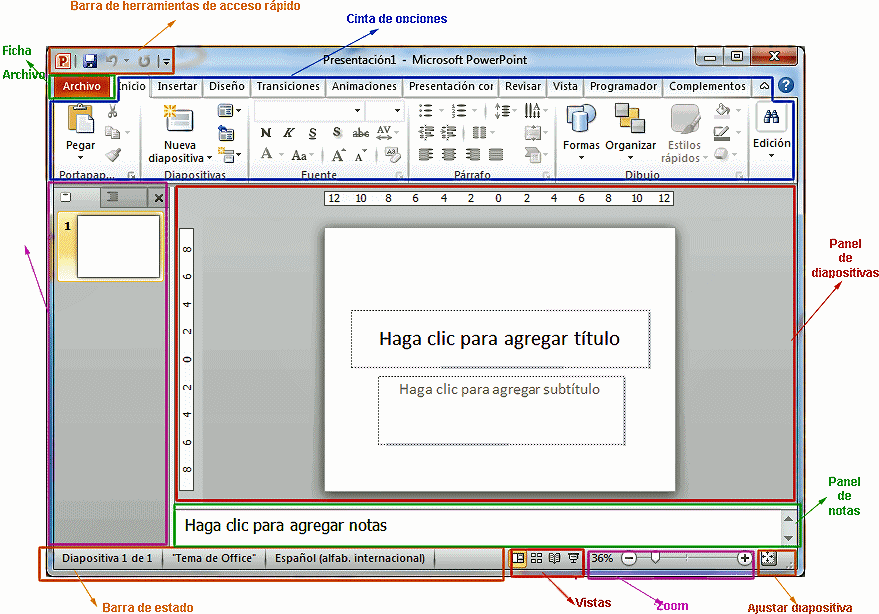Click the Save floppy disk icon
This screenshot has width=879, height=614.
(90, 61)
